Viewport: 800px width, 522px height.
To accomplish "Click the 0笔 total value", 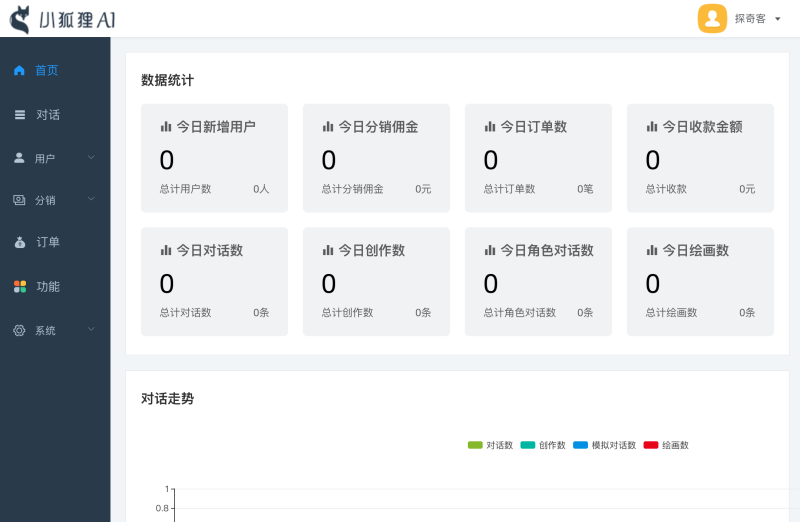I will (x=585, y=189).
